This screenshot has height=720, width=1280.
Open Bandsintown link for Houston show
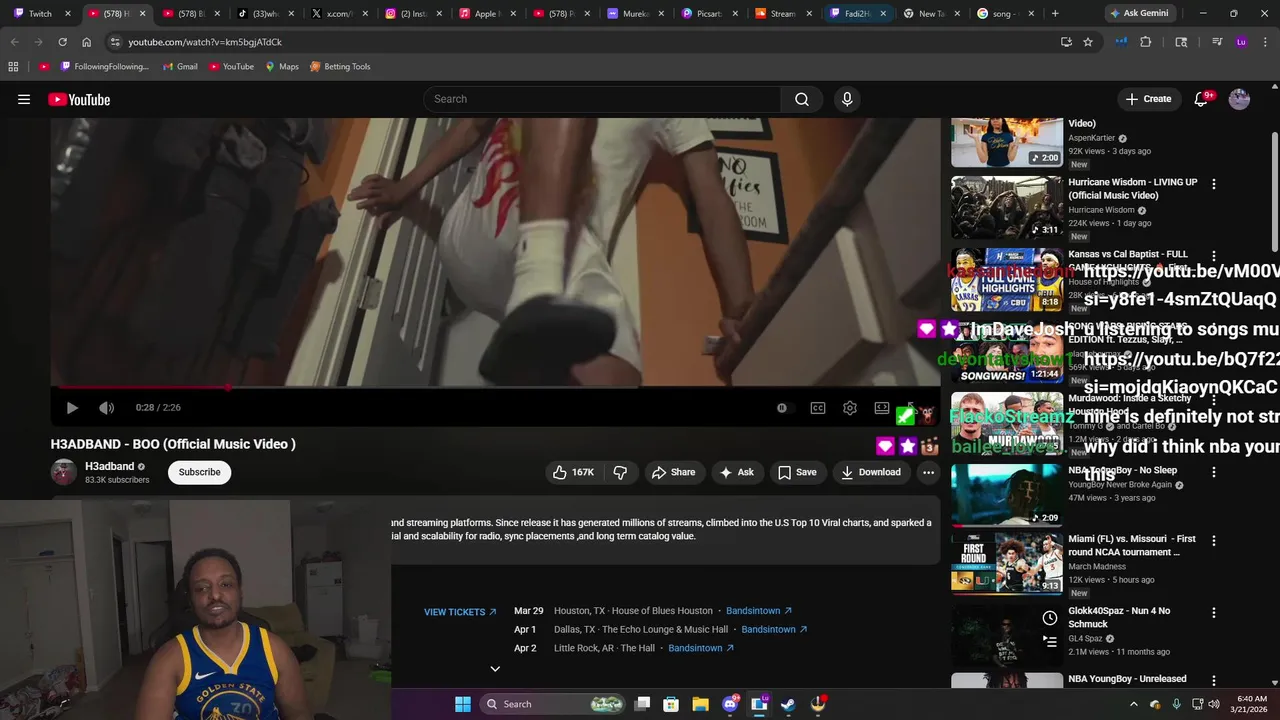(x=759, y=611)
